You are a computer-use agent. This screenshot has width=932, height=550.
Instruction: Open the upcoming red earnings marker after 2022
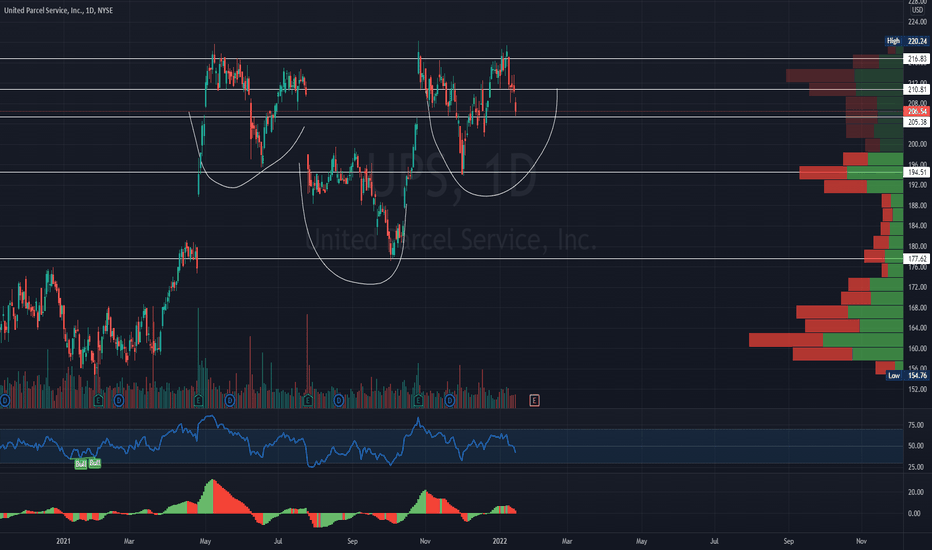pyautogui.click(x=534, y=401)
